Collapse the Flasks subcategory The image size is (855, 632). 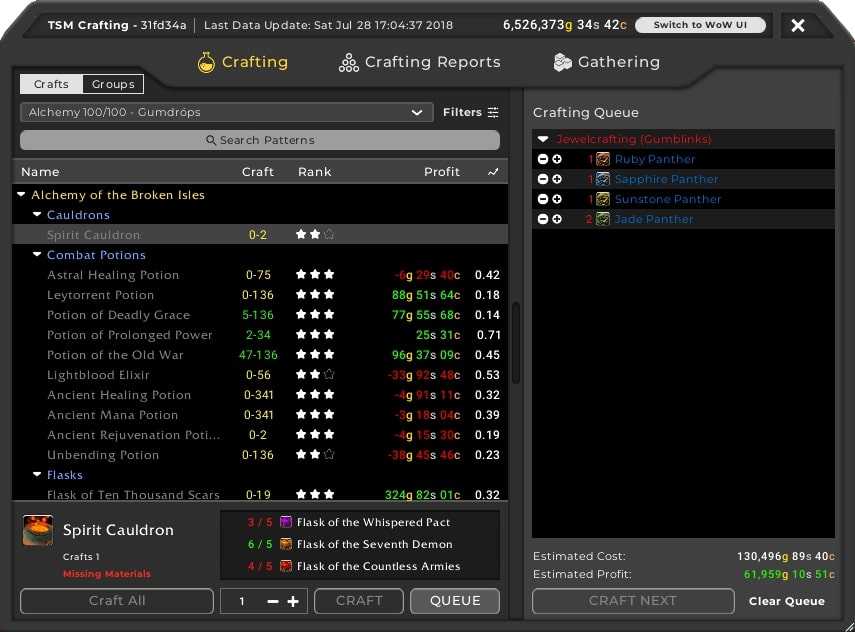pos(37,475)
